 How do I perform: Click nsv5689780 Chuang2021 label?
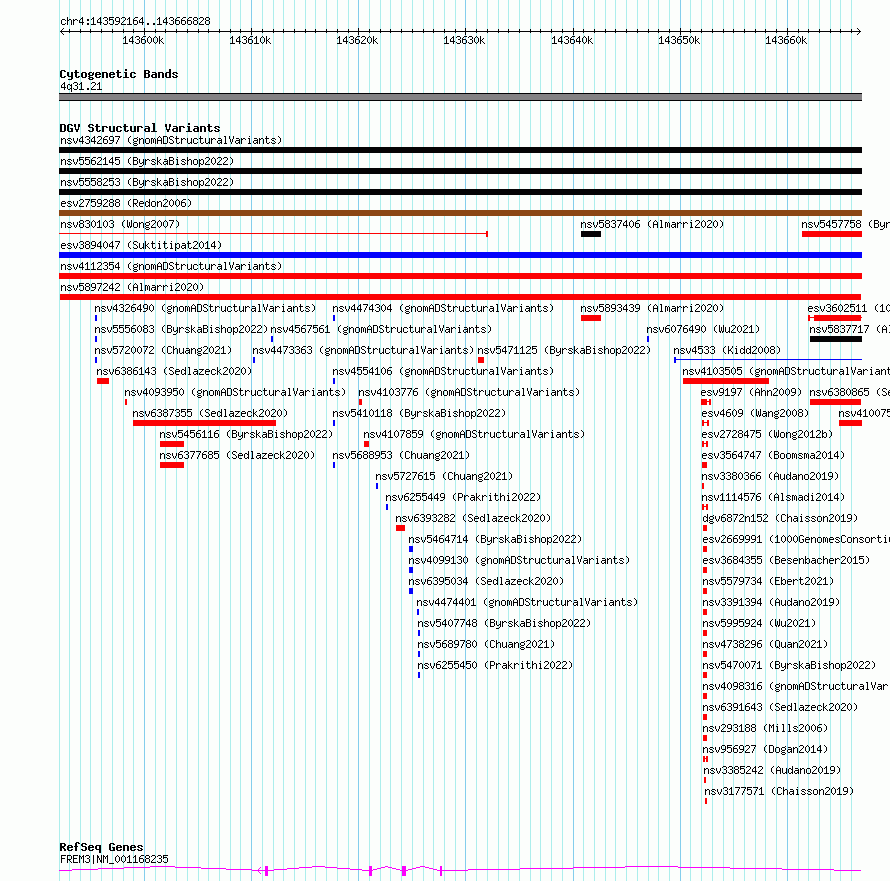coord(486,644)
